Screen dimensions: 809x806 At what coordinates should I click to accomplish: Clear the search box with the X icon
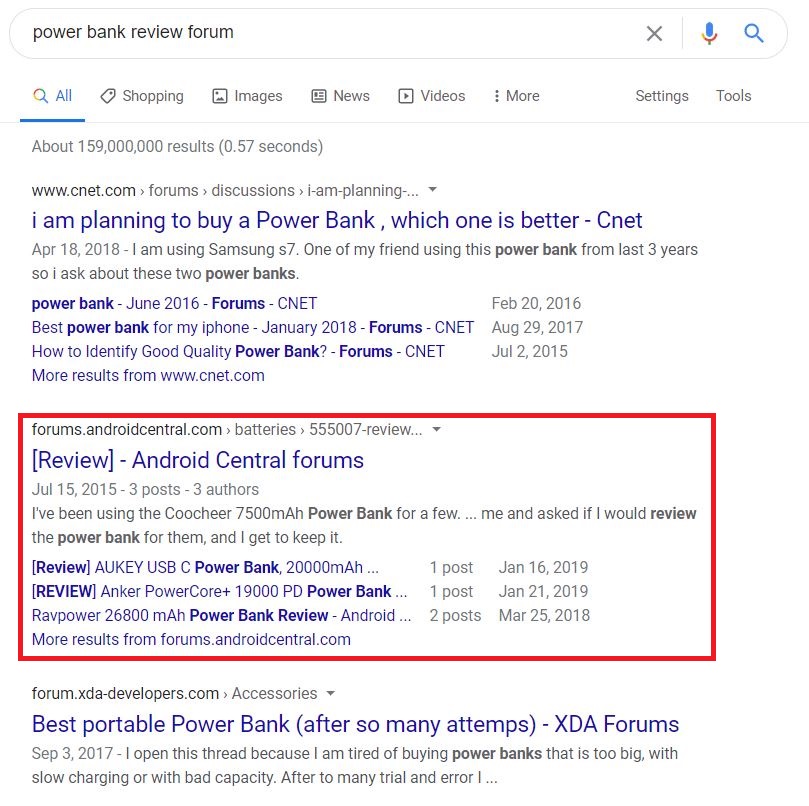click(654, 34)
